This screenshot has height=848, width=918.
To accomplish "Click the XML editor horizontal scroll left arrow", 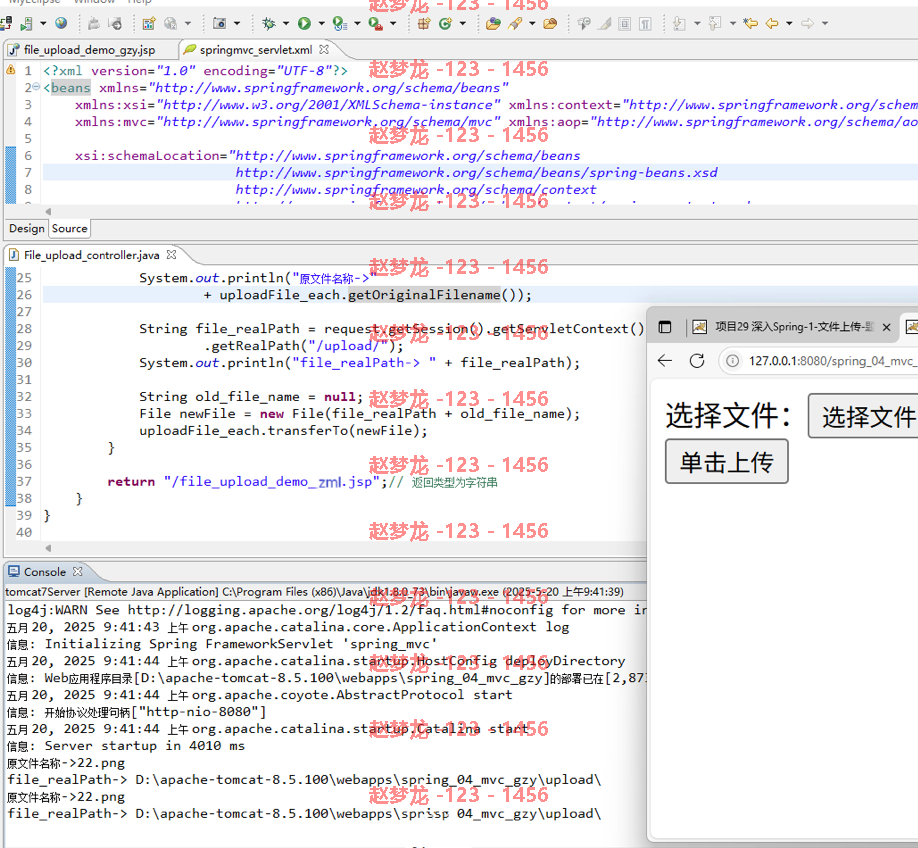I will 49,211.
